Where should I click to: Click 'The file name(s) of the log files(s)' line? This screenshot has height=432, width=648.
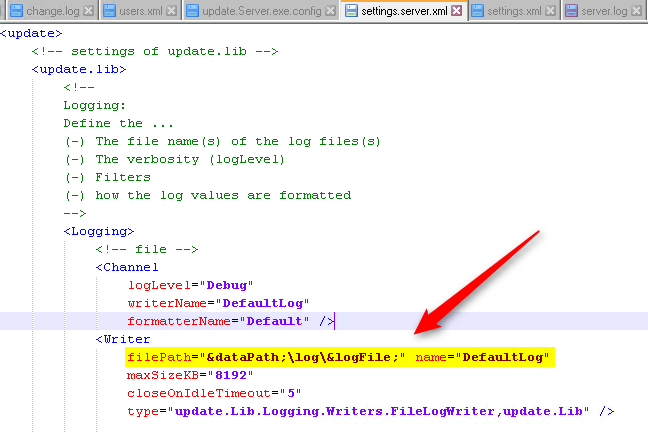coord(222,141)
